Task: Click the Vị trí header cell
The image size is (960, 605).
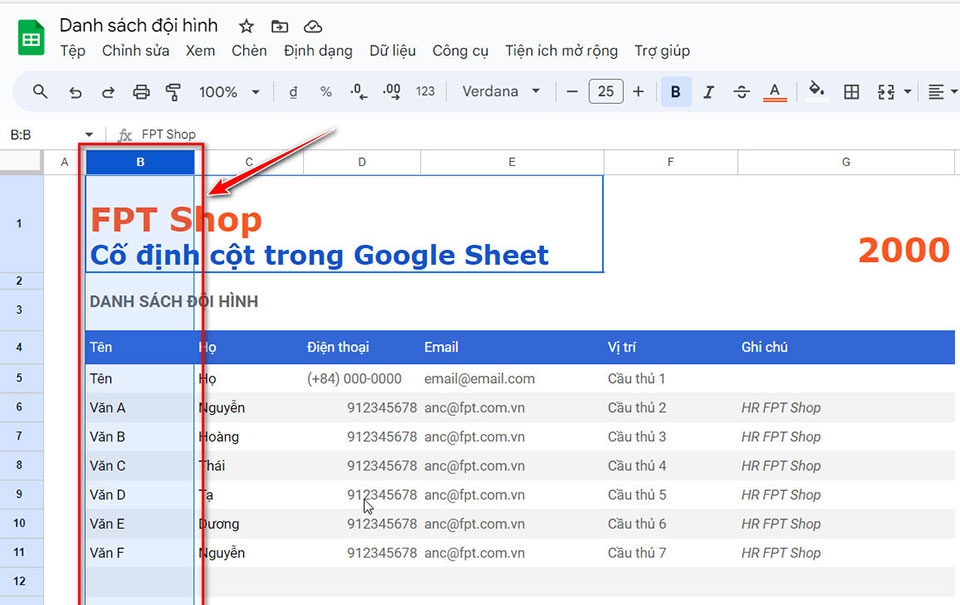Action: [670, 347]
